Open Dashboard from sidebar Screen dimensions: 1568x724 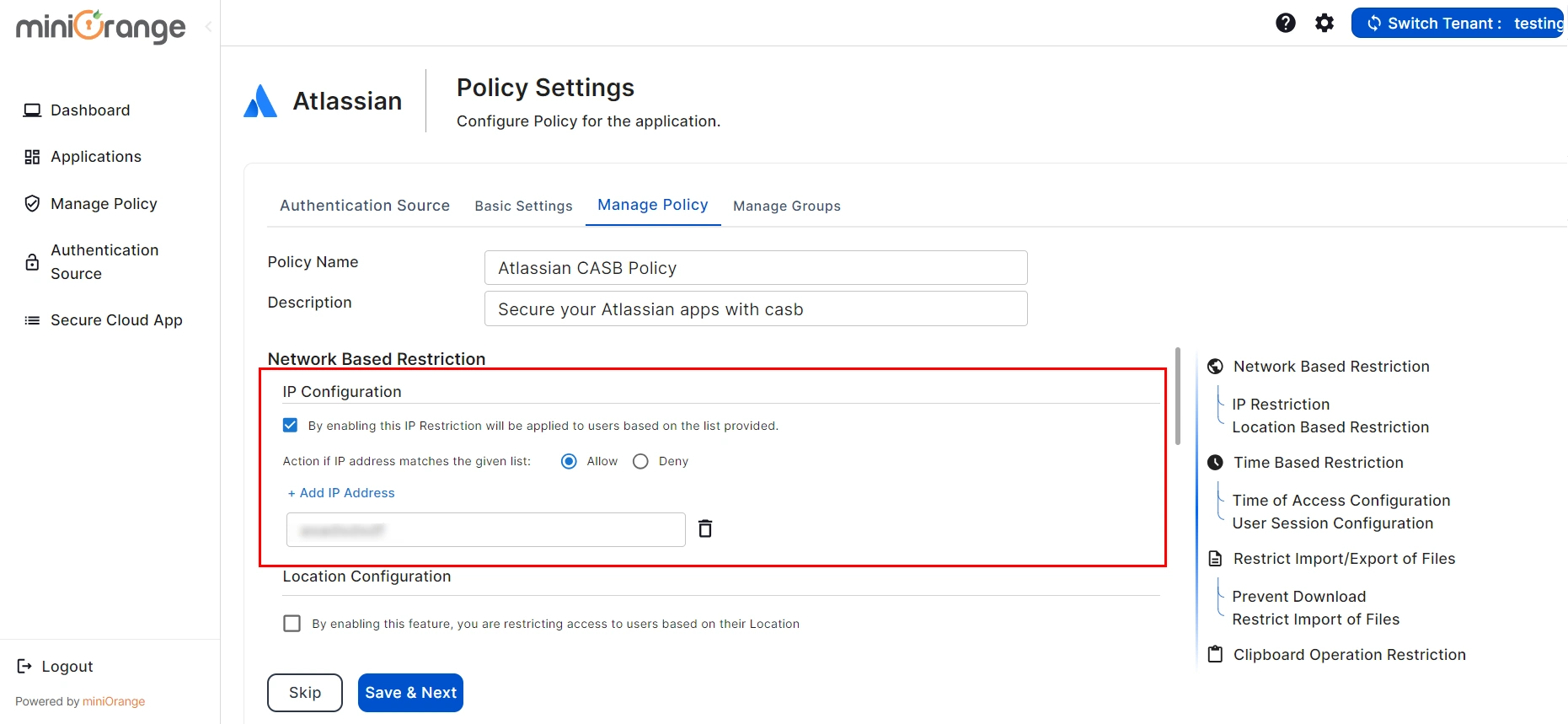click(90, 110)
